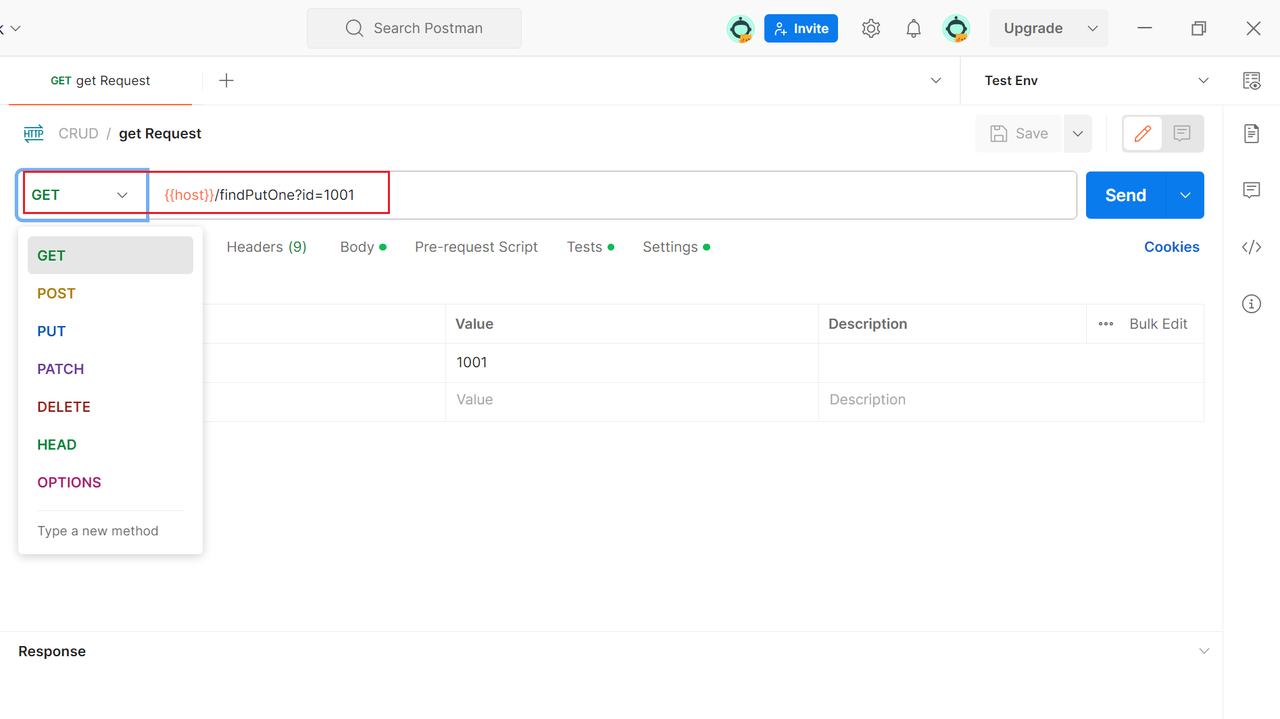The height and width of the screenshot is (719, 1280).
Task: Switch to Body tab
Action: click(362, 247)
